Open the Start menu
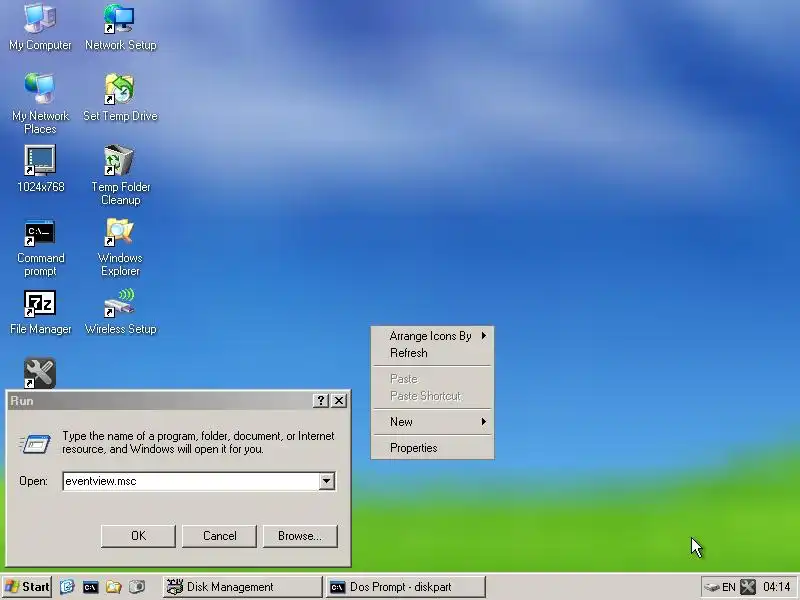Viewport: 800px width, 600px height. tap(27, 587)
